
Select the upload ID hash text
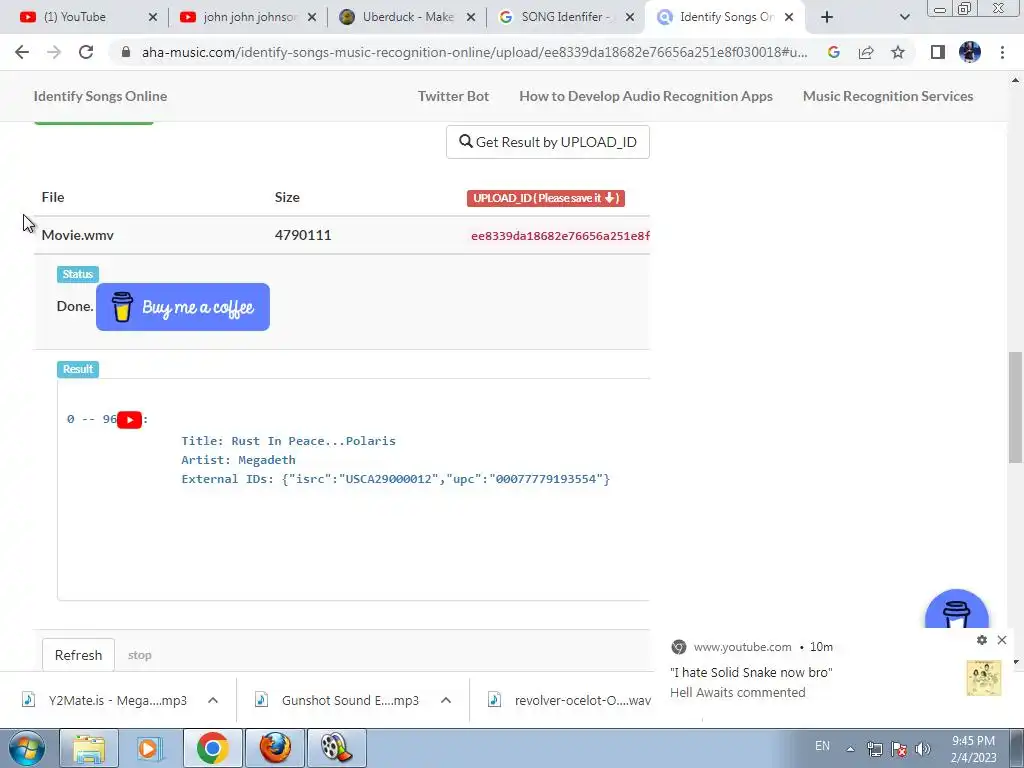click(560, 236)
